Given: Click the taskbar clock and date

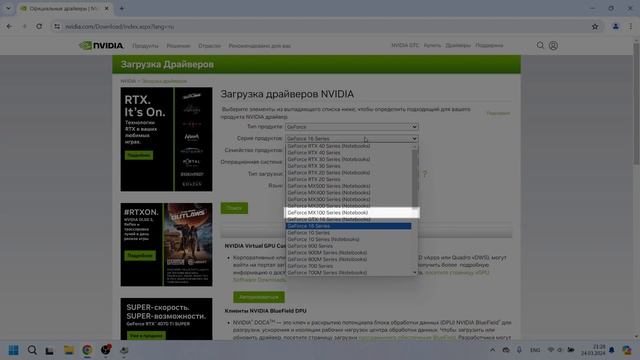Looking at the screenshot, I should coord(593,350).
